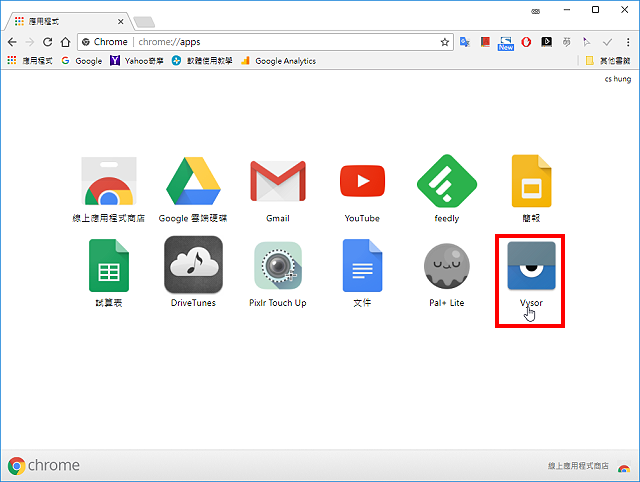Image resolution: width=640 pixels, height=482 pixels.
Task: Open the Apps shortcut in bookmarks bar
Action: point(30,61)
